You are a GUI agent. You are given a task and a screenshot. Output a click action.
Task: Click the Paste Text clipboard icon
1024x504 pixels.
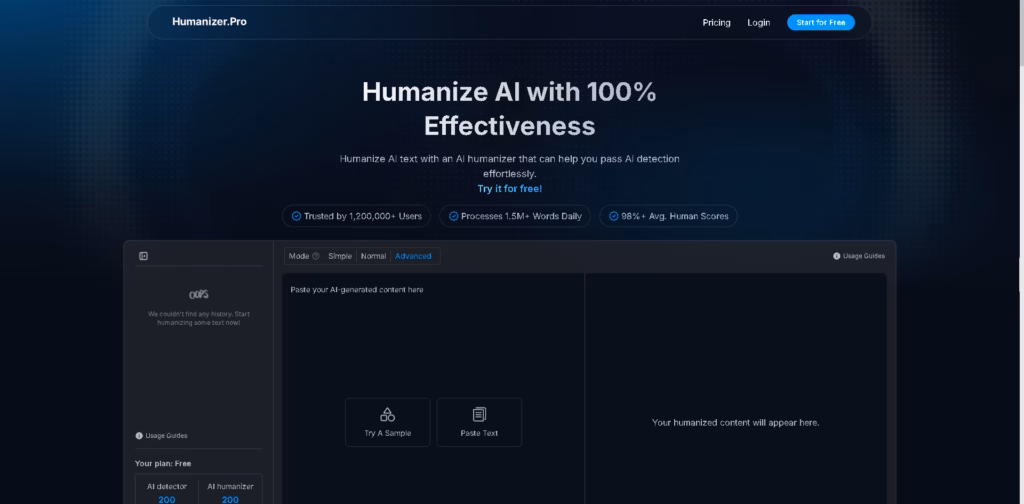pyautogui.click(x=479, y=415)
